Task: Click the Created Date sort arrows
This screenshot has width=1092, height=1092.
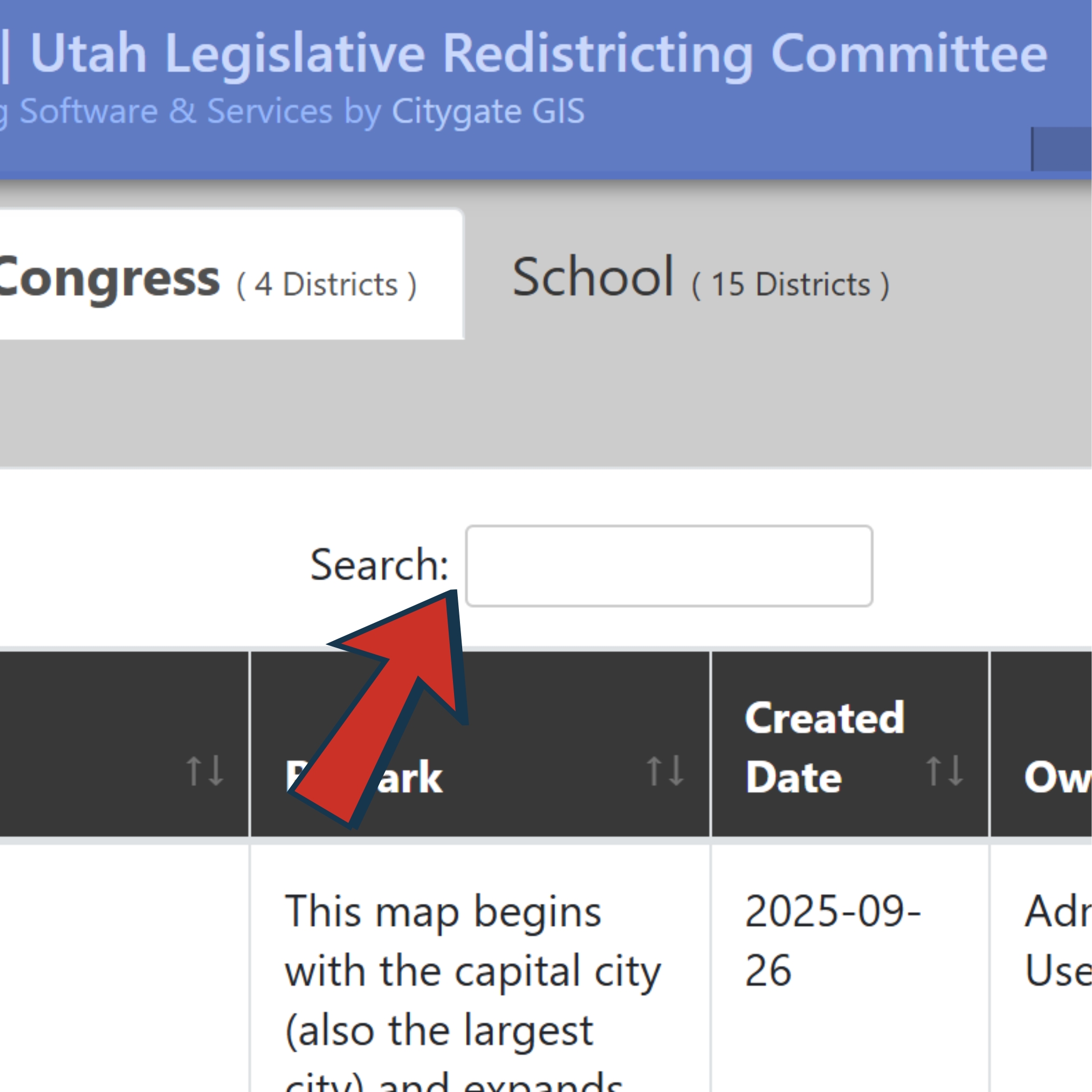Action: [944, 771]
